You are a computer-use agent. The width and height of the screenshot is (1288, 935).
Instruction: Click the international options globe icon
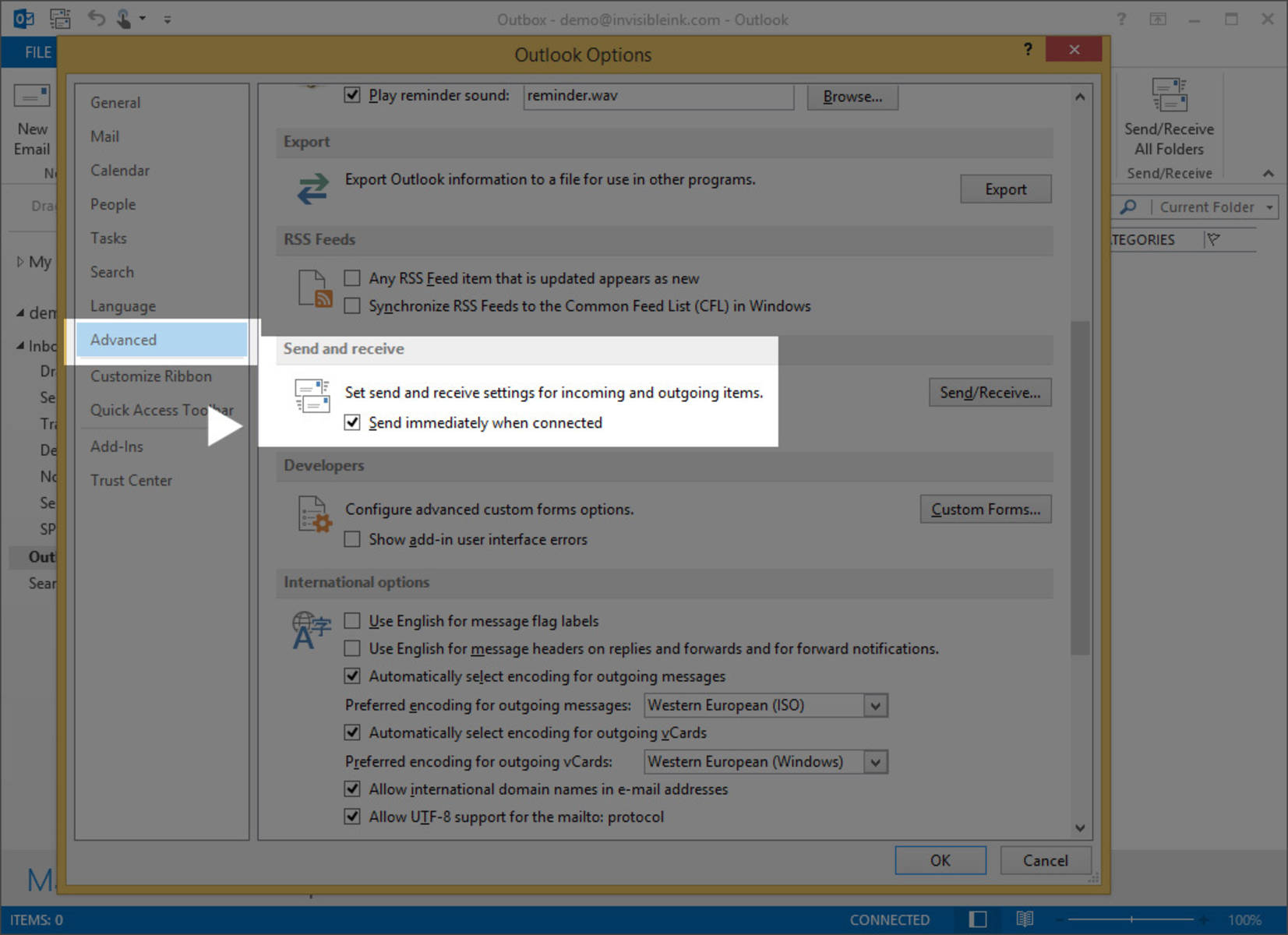coord(311,630)
